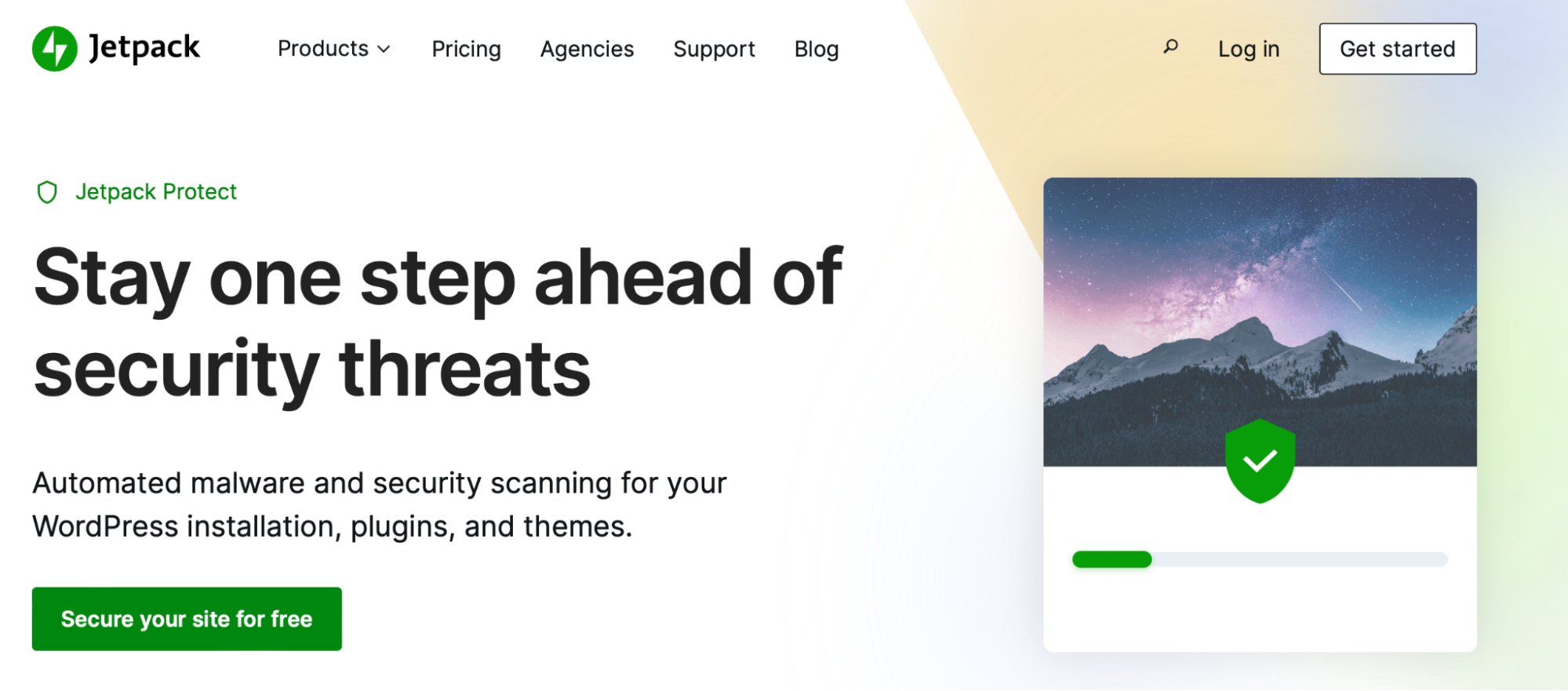
Task: Click the mountain night sky image
Action: [x=1259, y=298]
